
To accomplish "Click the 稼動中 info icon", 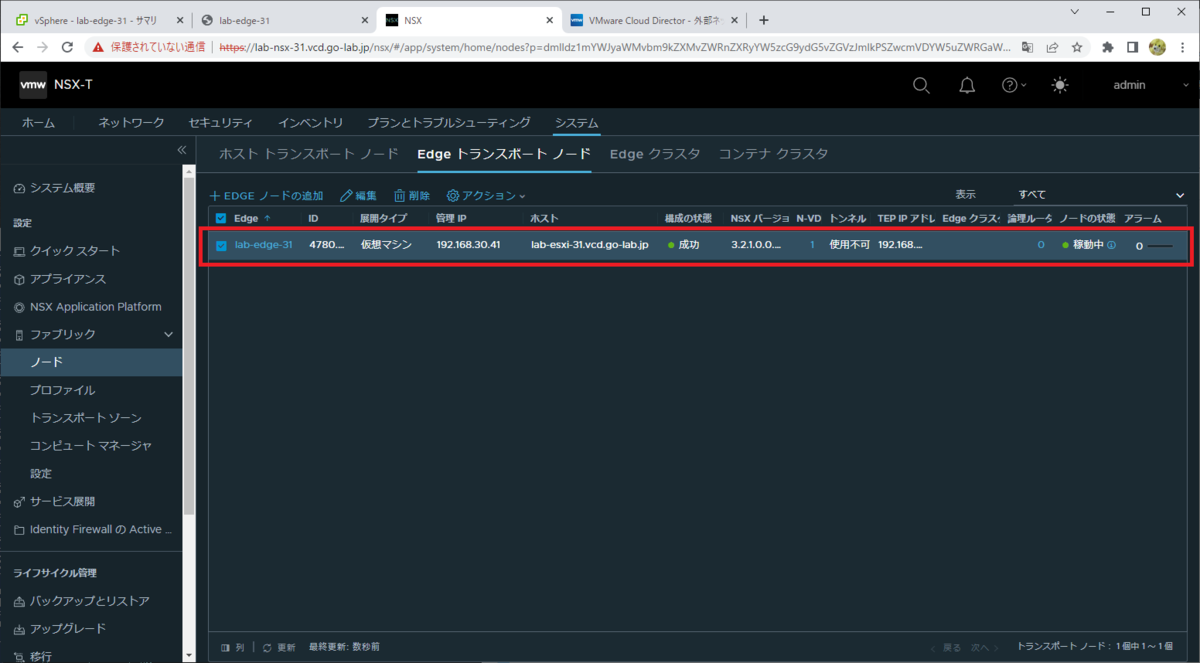I will tap(1111, 245).
